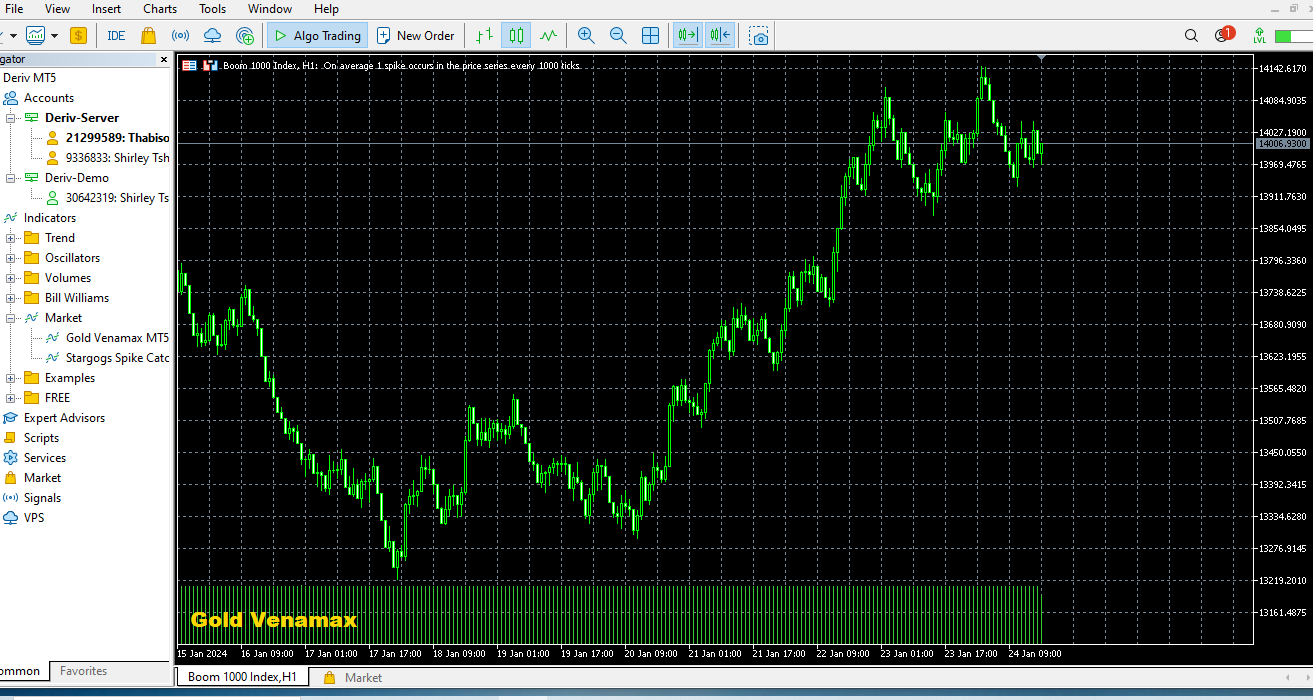Click the New Order button
Viewport: 1313px width, 700px height.
click(415, 35)
